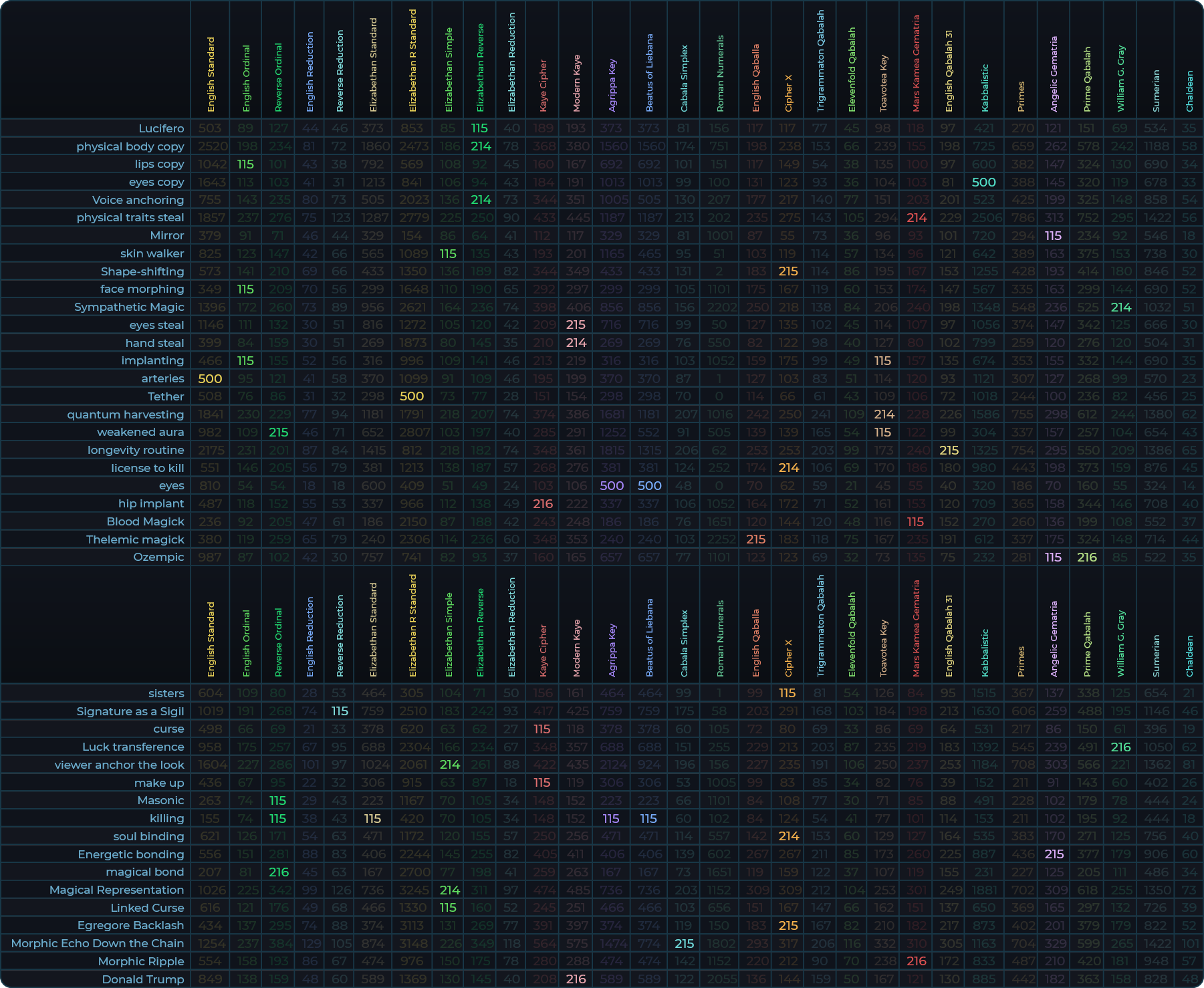The width and height of the screenshot is (1204, 988).
Task: Open the Signature as a Sigil entry
Action: pyautogui.click(x=130, y=711)
